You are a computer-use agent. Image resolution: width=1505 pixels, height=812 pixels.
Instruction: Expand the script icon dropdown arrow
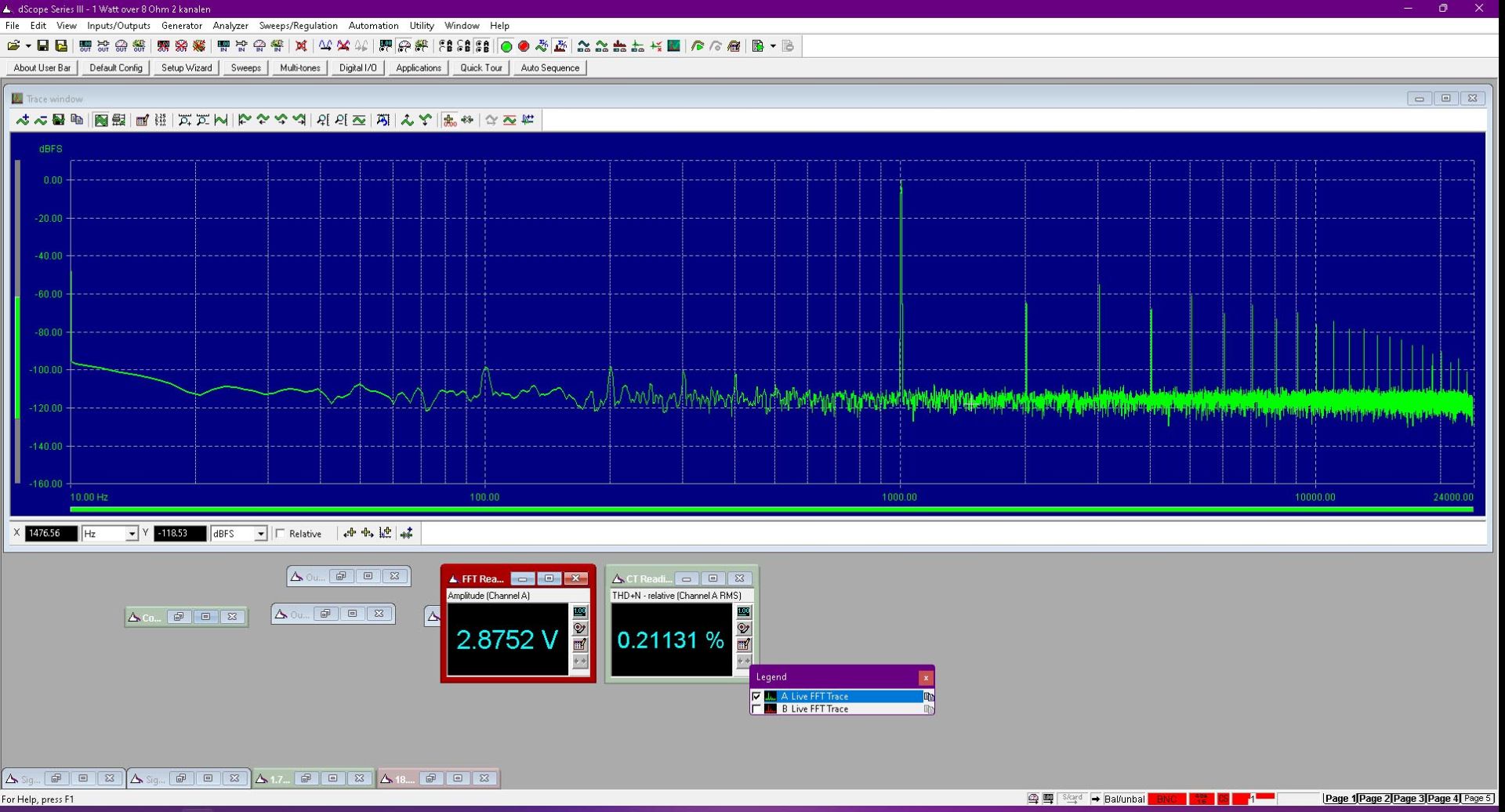click(773, 46)
